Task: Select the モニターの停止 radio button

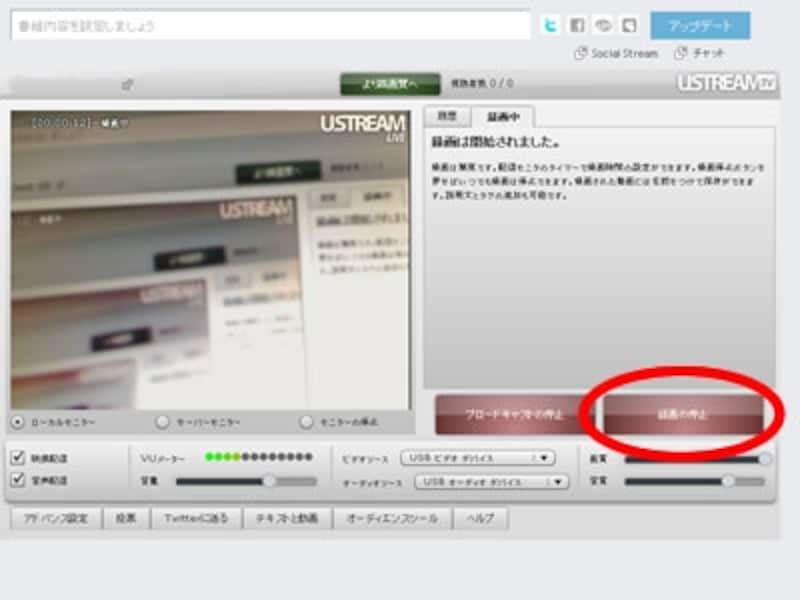Action: pyautogui.click(x=306, y=422)
